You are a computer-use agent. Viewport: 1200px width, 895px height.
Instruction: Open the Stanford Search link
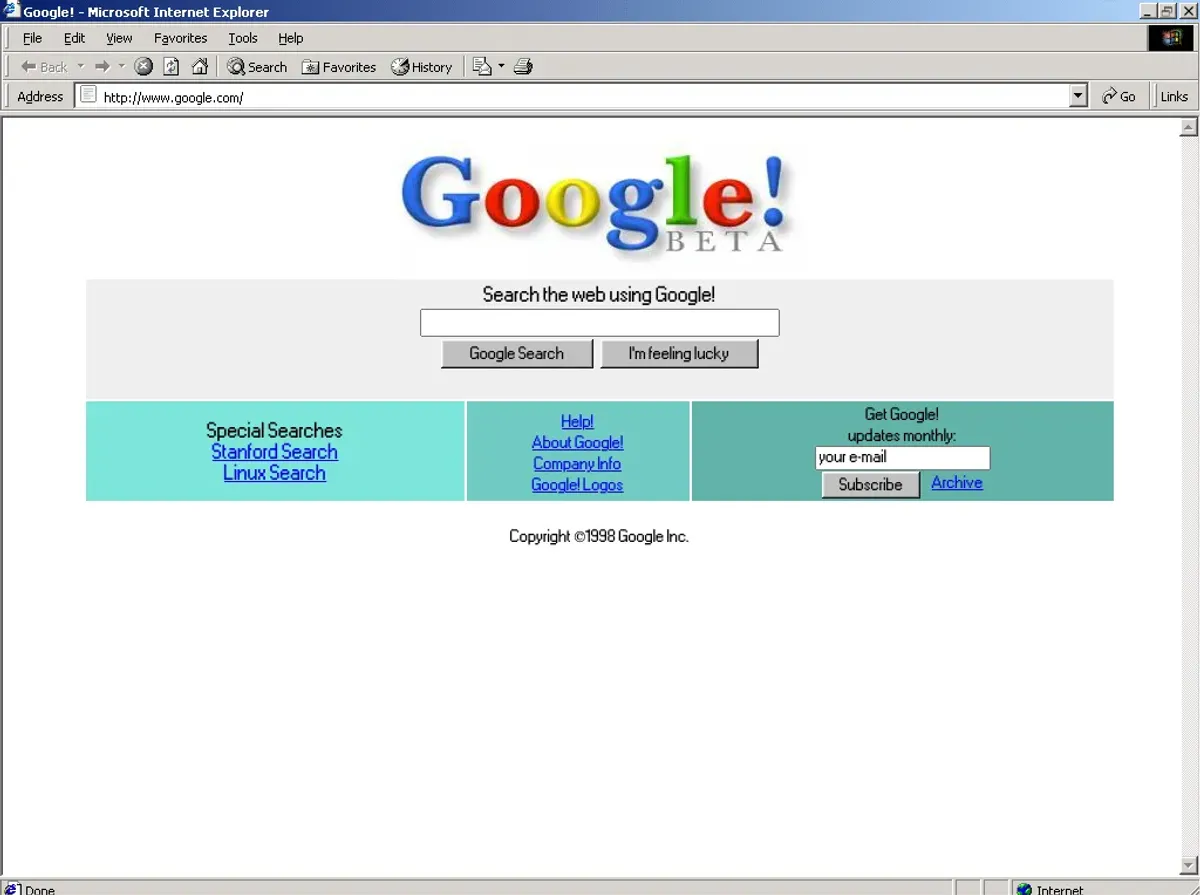click(x=274, y=452)
